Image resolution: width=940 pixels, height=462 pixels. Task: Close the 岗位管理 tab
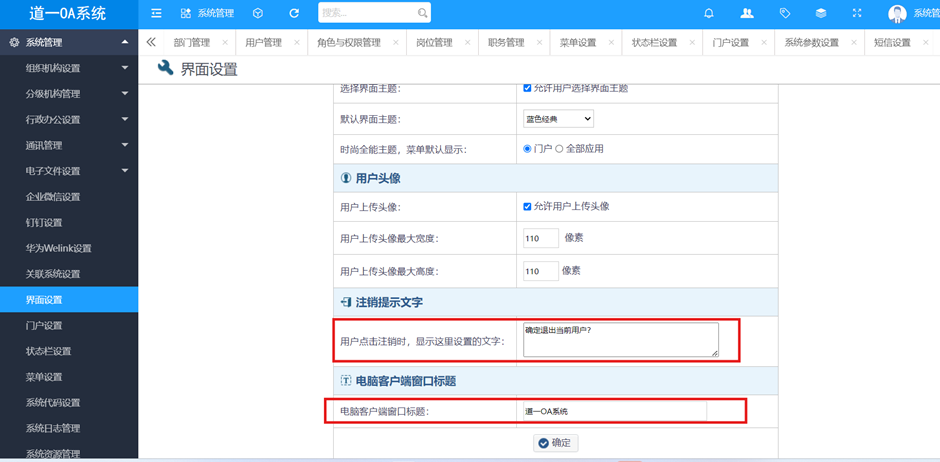468,43
